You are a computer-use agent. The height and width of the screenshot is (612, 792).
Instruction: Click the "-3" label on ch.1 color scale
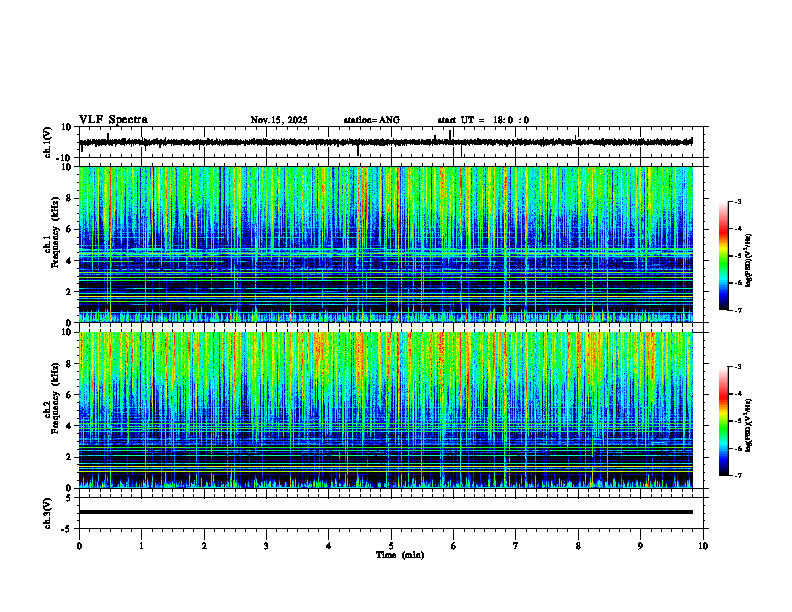(x=737, y=201)
